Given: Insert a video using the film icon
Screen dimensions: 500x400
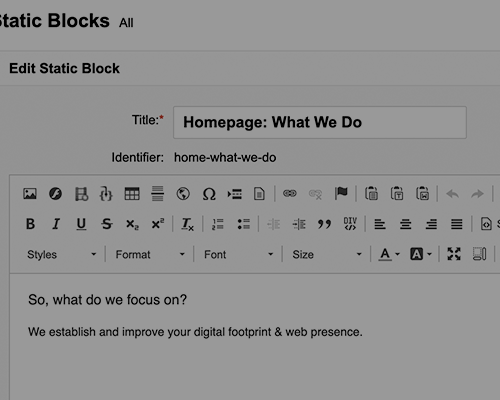Looking at the screenshot, I should pyautogui.click(x=81, y=194).
